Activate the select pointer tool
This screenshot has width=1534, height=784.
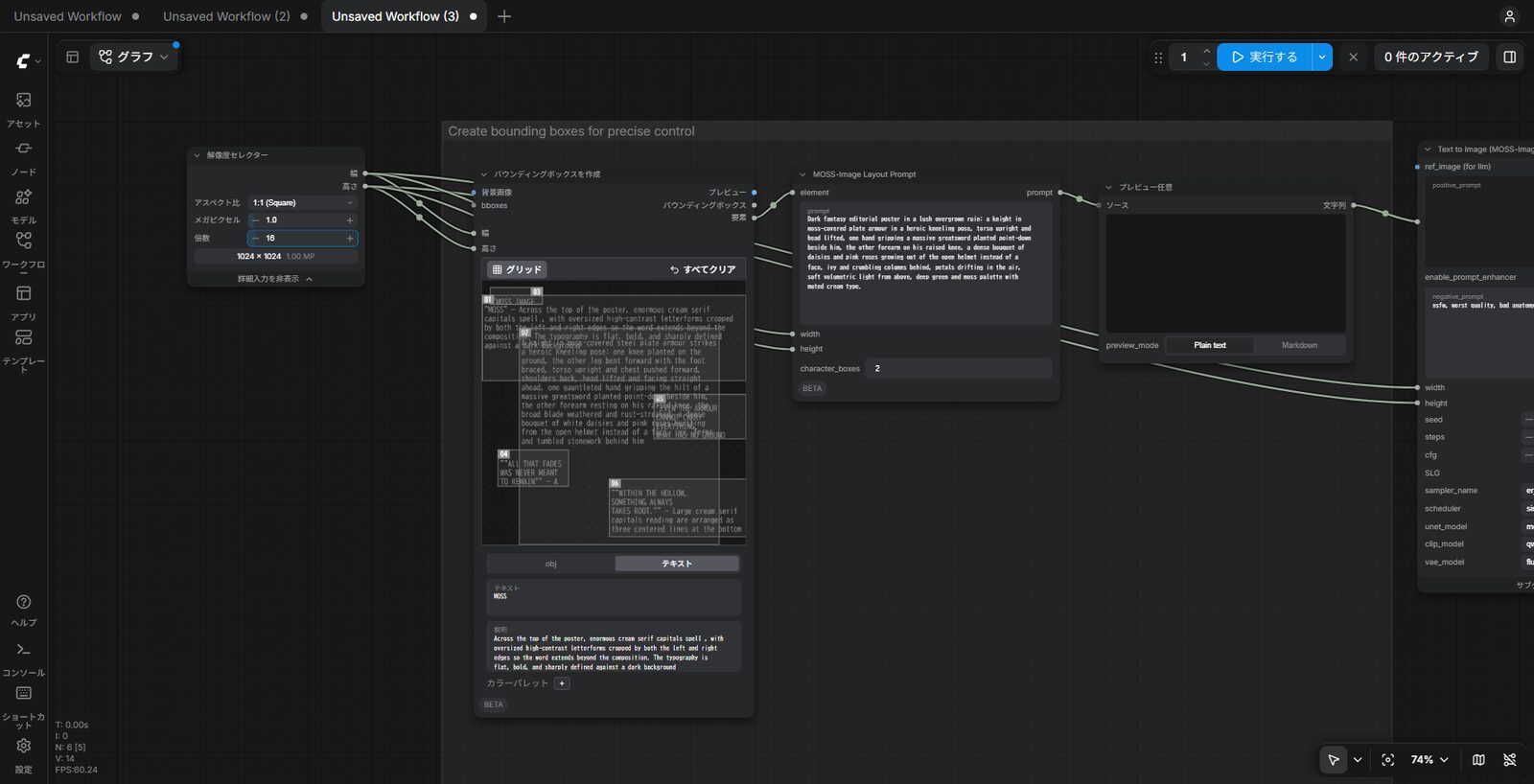click(x=1334, y=759)
